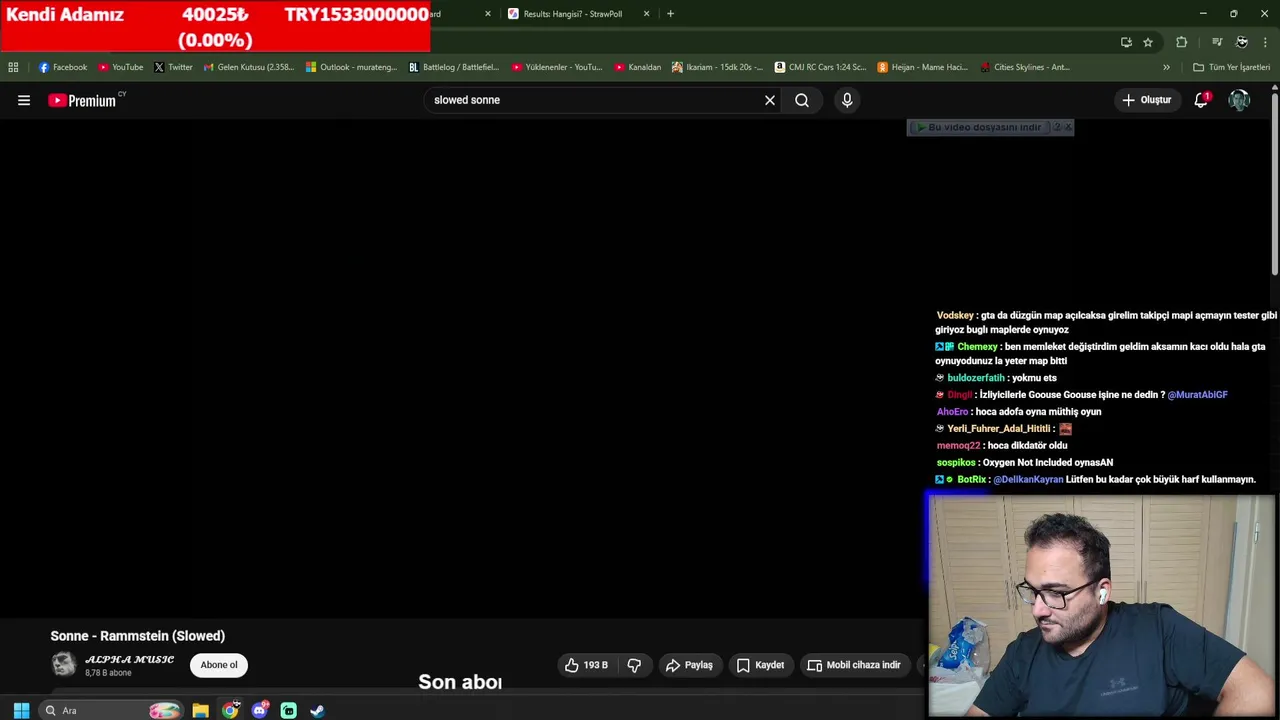Click 'Bu video dosyasını indir' download bar
1280x720 pixels.
[x=978, y=127]
